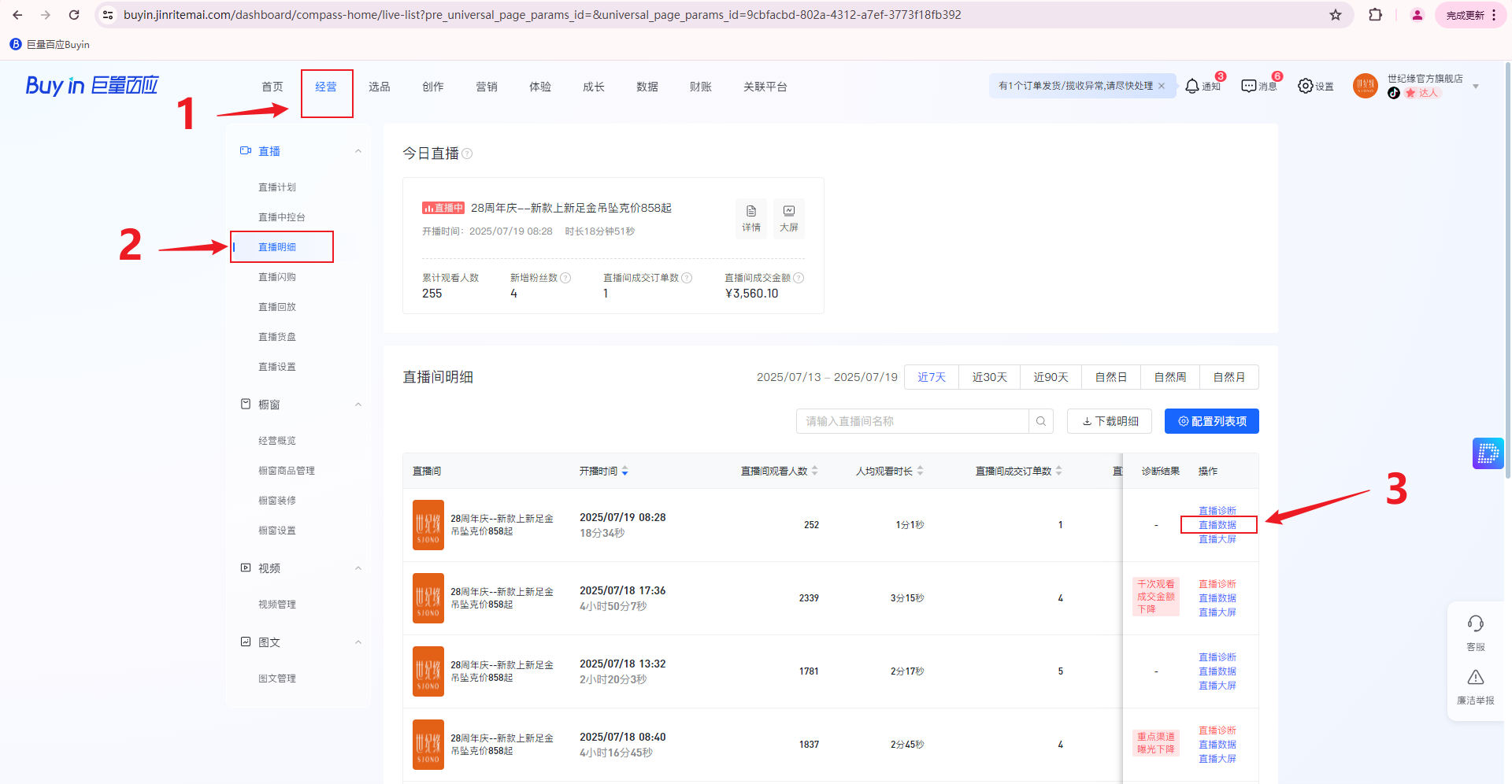The image size is (1512, 784).
Task: Open 客服 customer service headset icon
Action: point(1475,625)
